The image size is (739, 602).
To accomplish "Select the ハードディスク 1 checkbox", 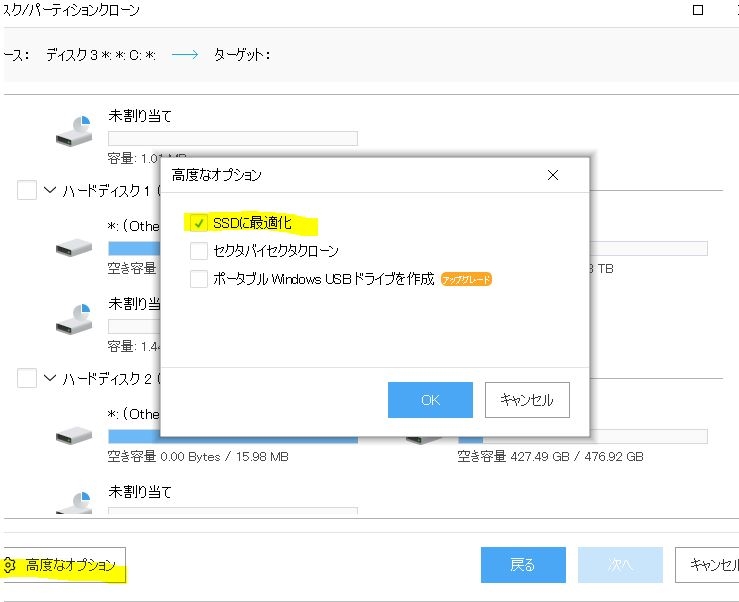I will tap(27, 190).
